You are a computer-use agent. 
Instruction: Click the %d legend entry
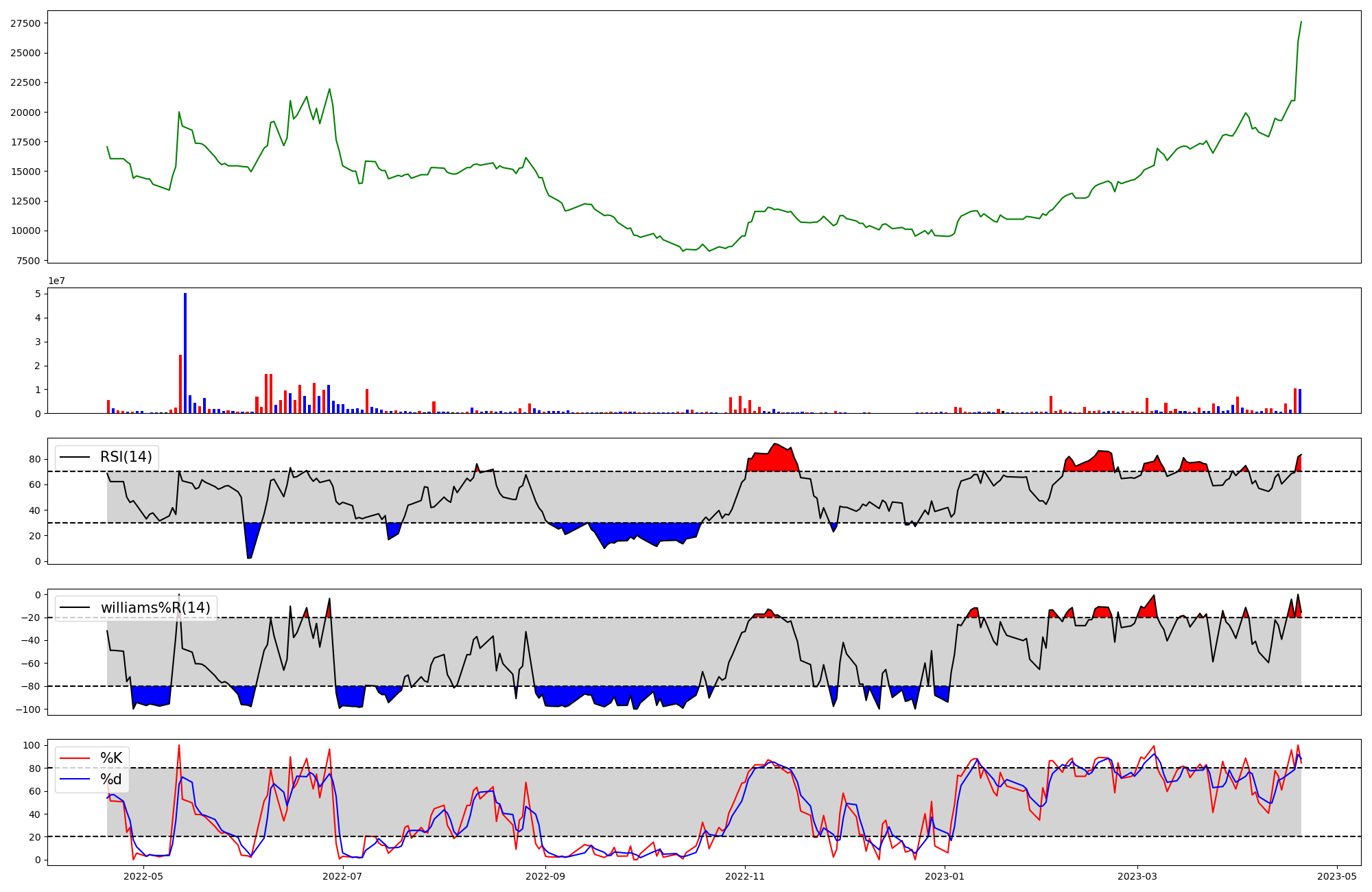[x=111, y=779]
